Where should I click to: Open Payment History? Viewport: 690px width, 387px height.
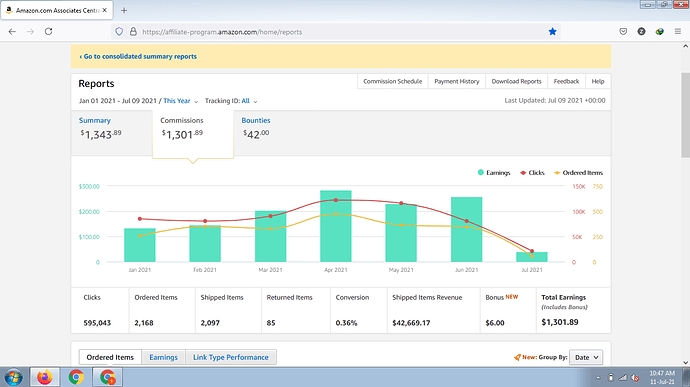457,81
